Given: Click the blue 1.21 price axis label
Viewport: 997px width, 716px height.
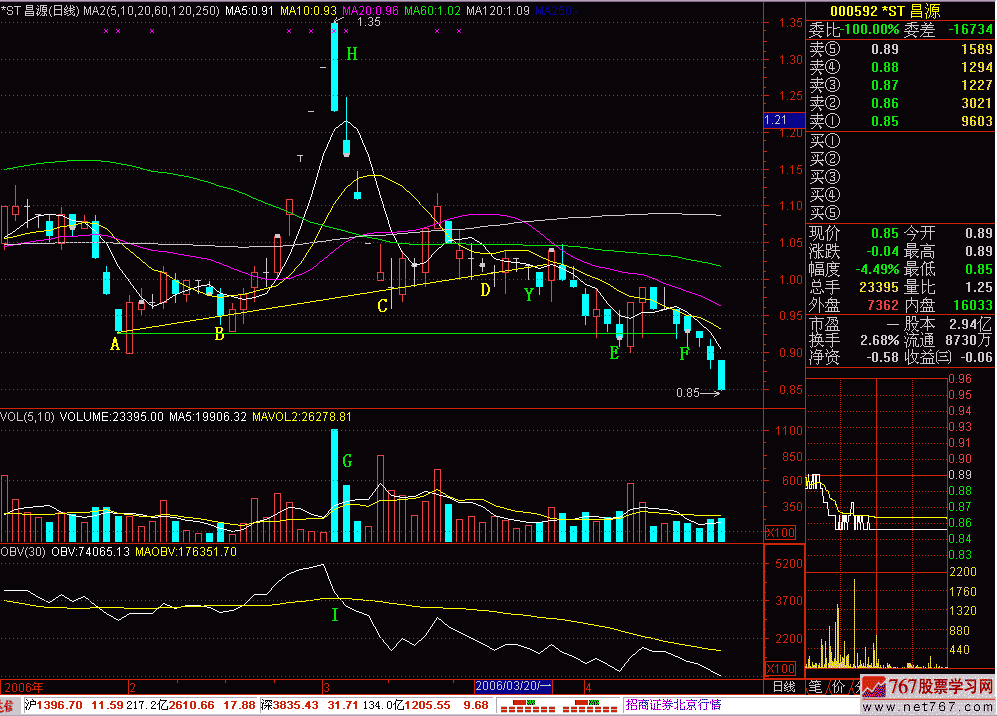Looking at the screenshot, I should pos(777,121).
